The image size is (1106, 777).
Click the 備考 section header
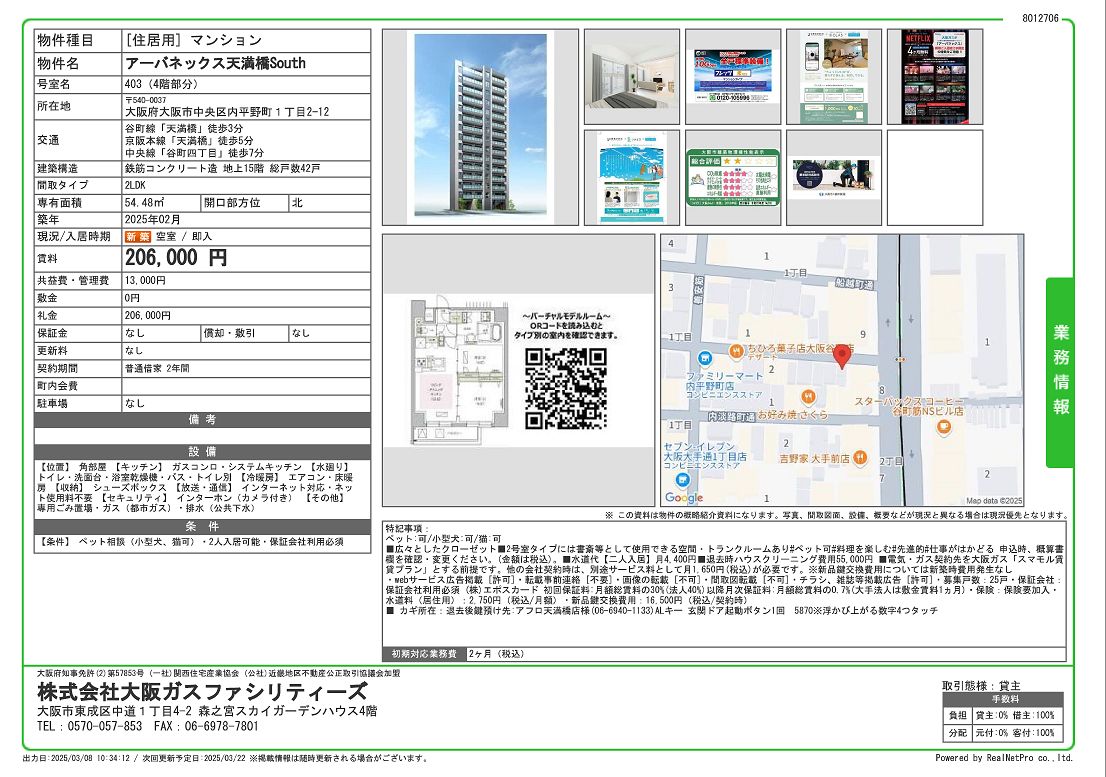[x=202, y=420]
